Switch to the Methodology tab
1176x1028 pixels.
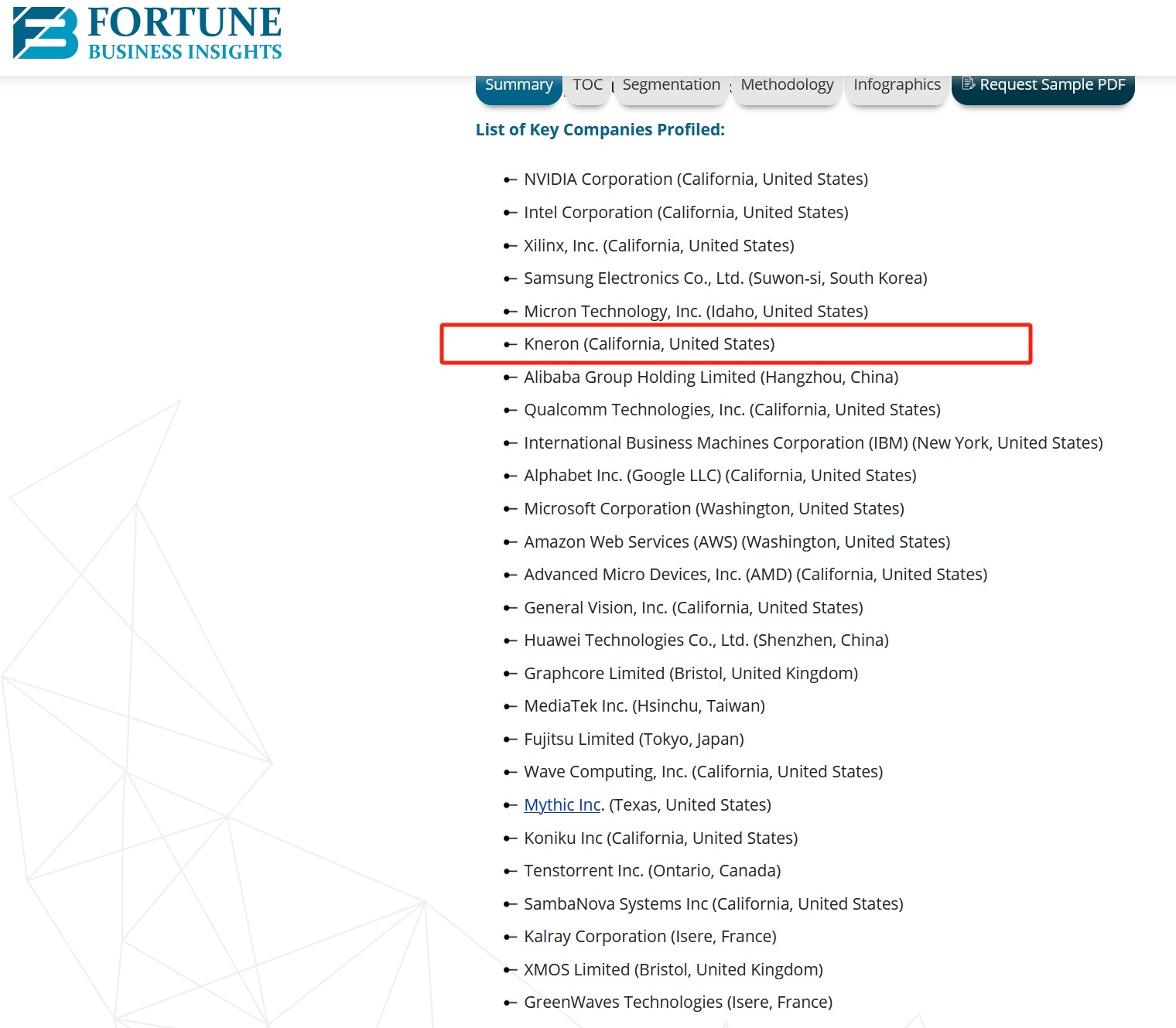pyautogui.click(x=787, y=88)
